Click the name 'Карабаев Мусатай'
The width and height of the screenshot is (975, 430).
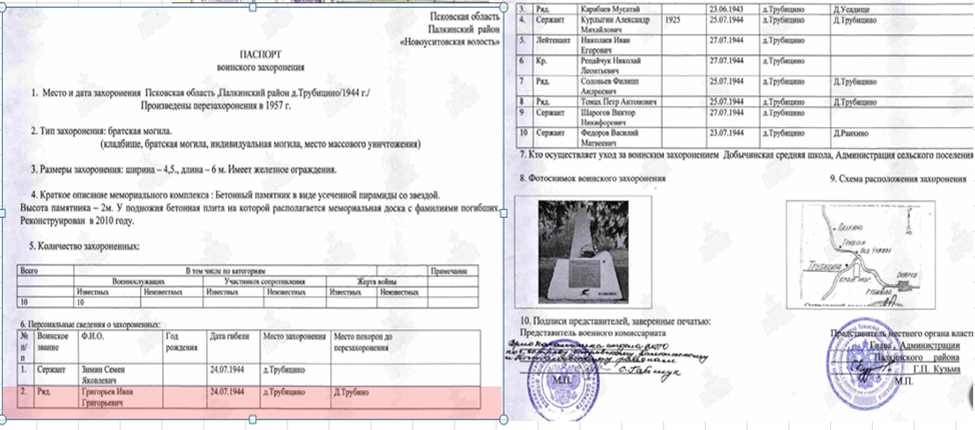(609, 9)
